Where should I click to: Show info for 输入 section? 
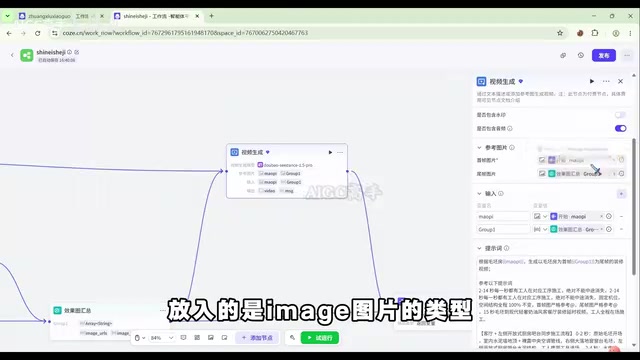[x=501, y=194]
